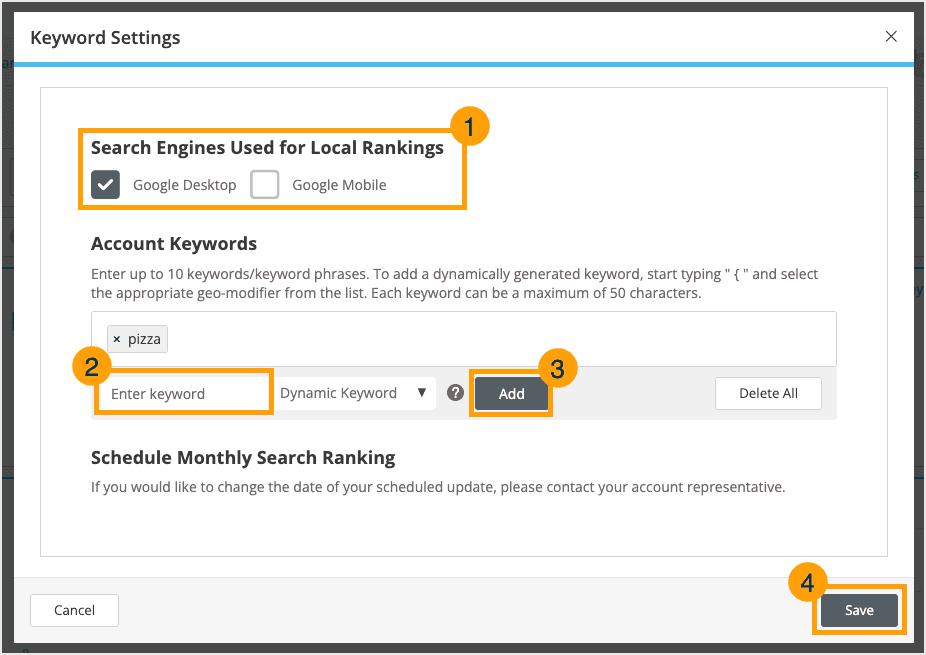Click the orange callout badge number 2

91,366
